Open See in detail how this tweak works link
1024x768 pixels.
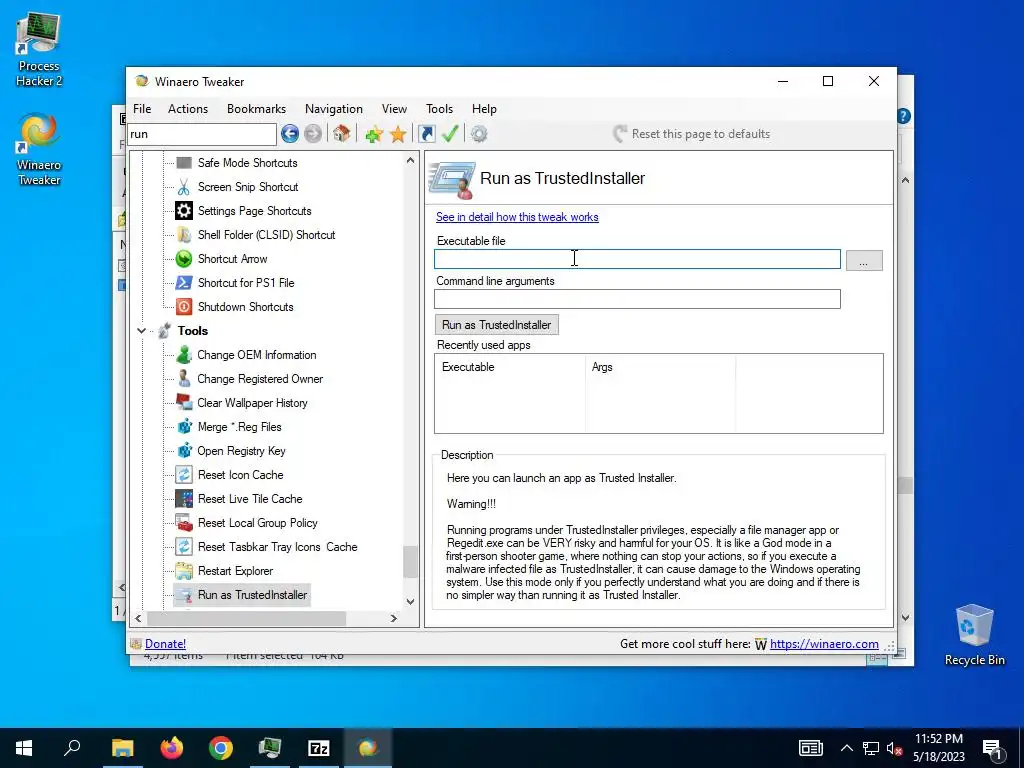(517, 217)
